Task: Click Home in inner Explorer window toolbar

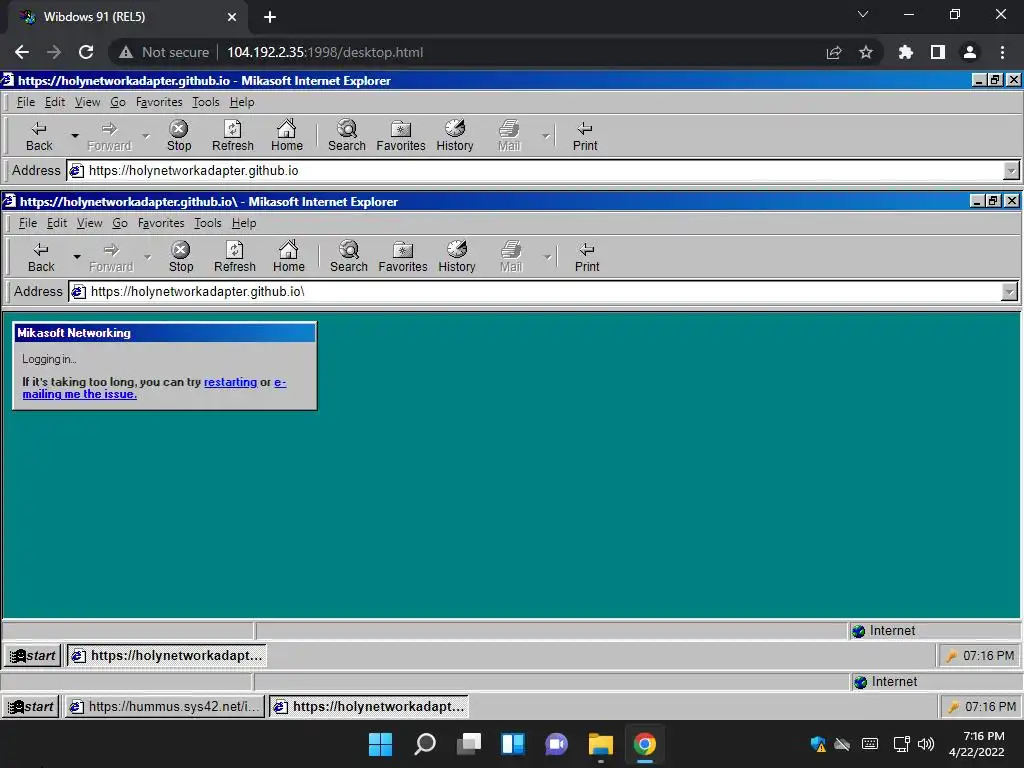Action: tap(289, 257)
